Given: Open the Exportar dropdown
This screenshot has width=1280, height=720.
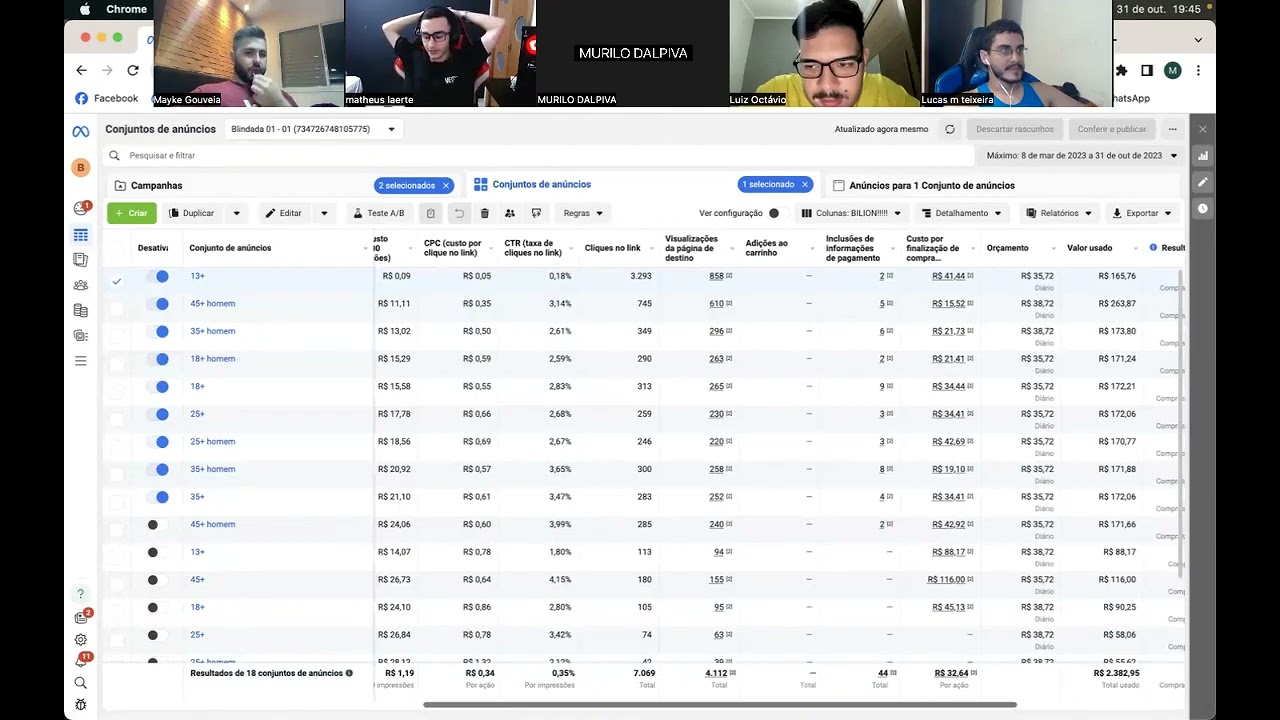Looking at the screenshot, I should pos(1142,213).
